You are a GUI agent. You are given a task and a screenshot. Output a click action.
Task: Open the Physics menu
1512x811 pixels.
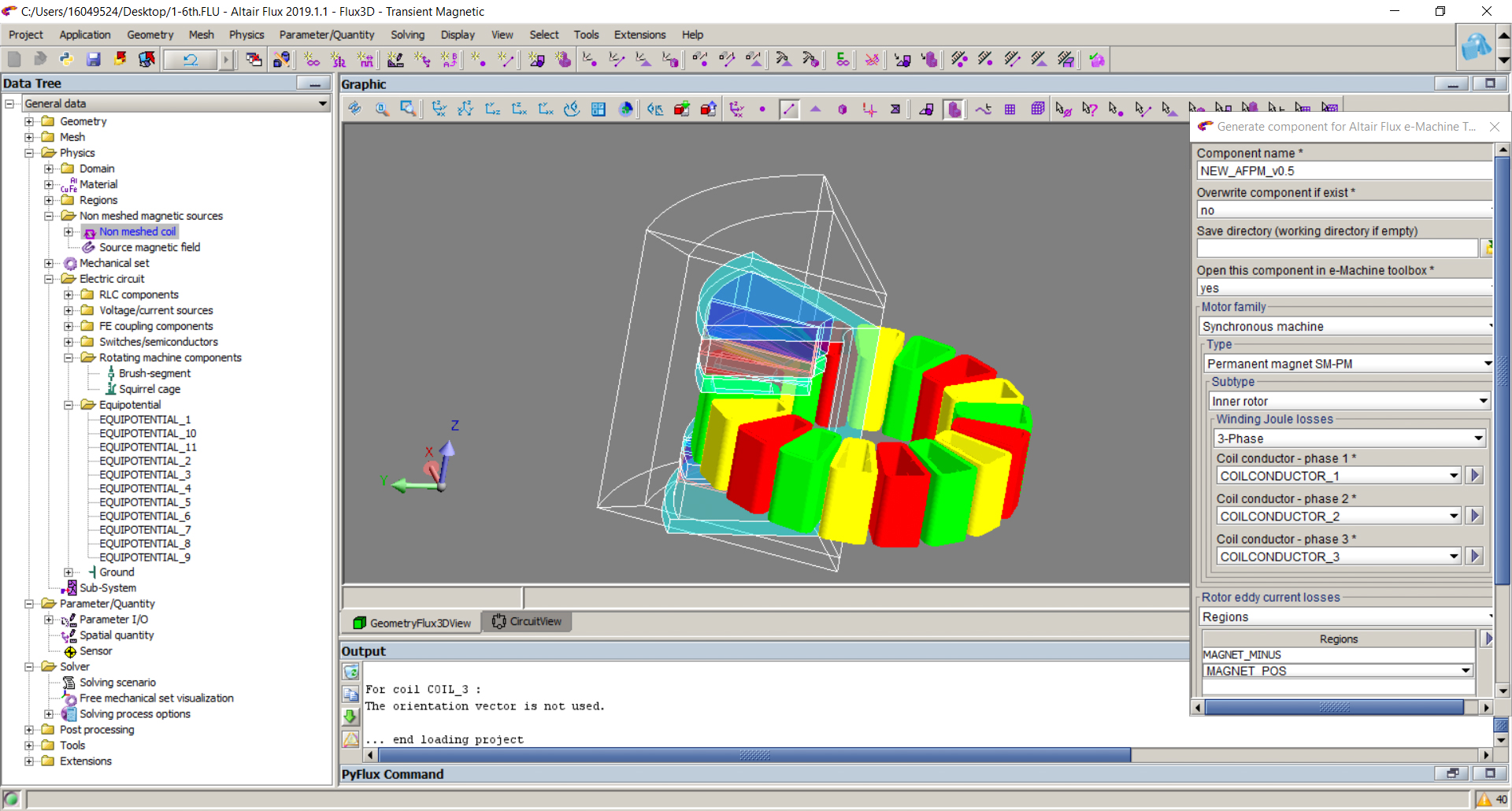coord(246,35)
